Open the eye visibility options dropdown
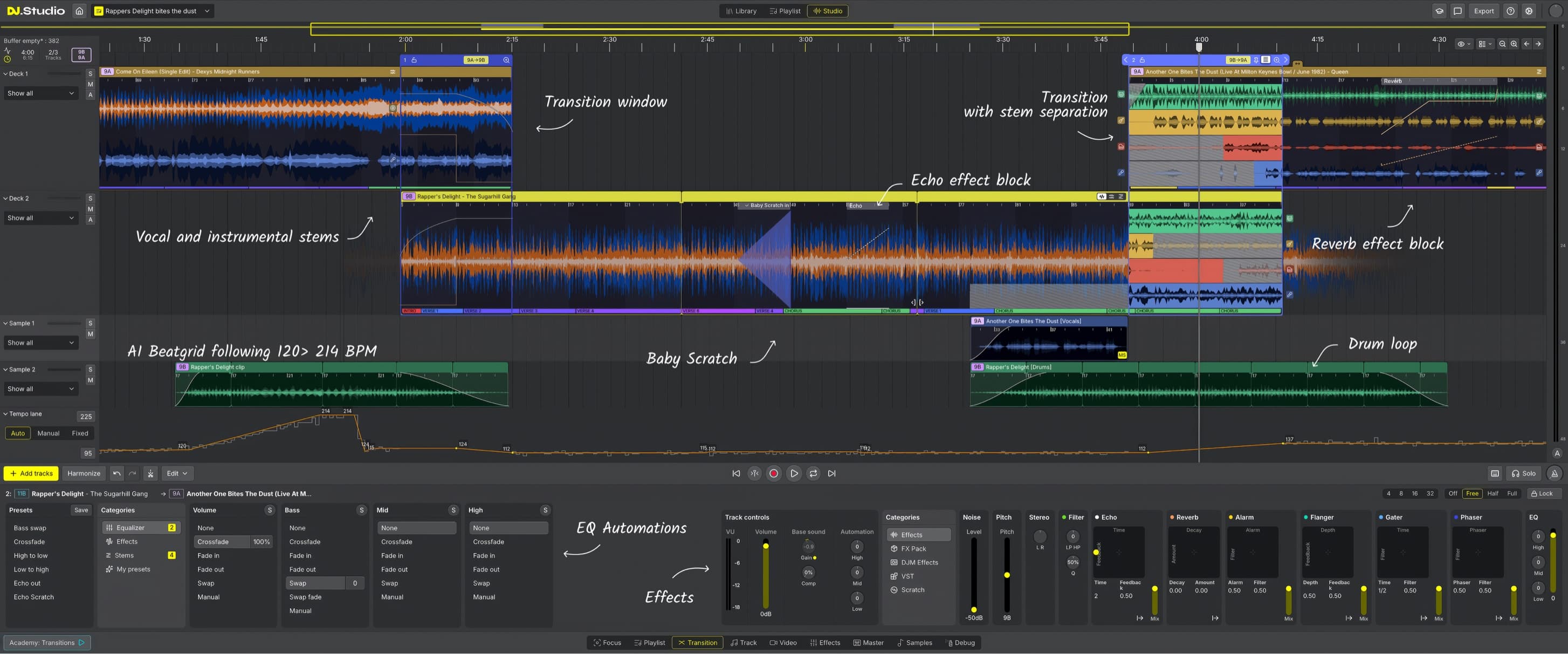 [x=1464, y=44]
